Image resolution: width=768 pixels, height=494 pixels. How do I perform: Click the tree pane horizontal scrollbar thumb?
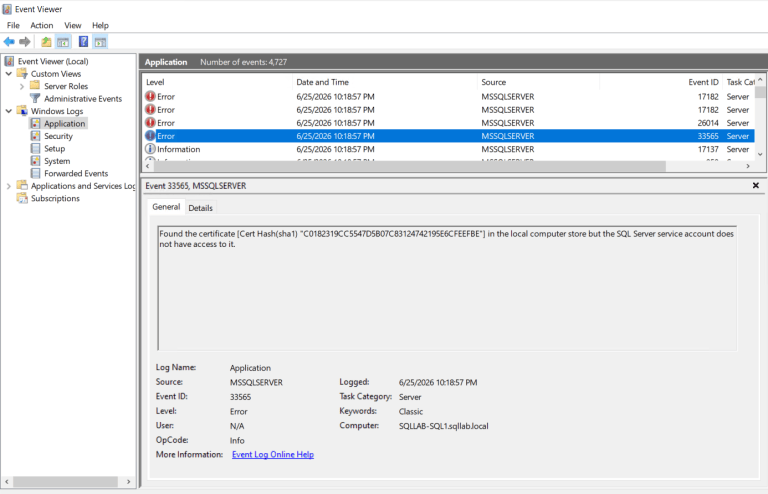click(65, 482)
